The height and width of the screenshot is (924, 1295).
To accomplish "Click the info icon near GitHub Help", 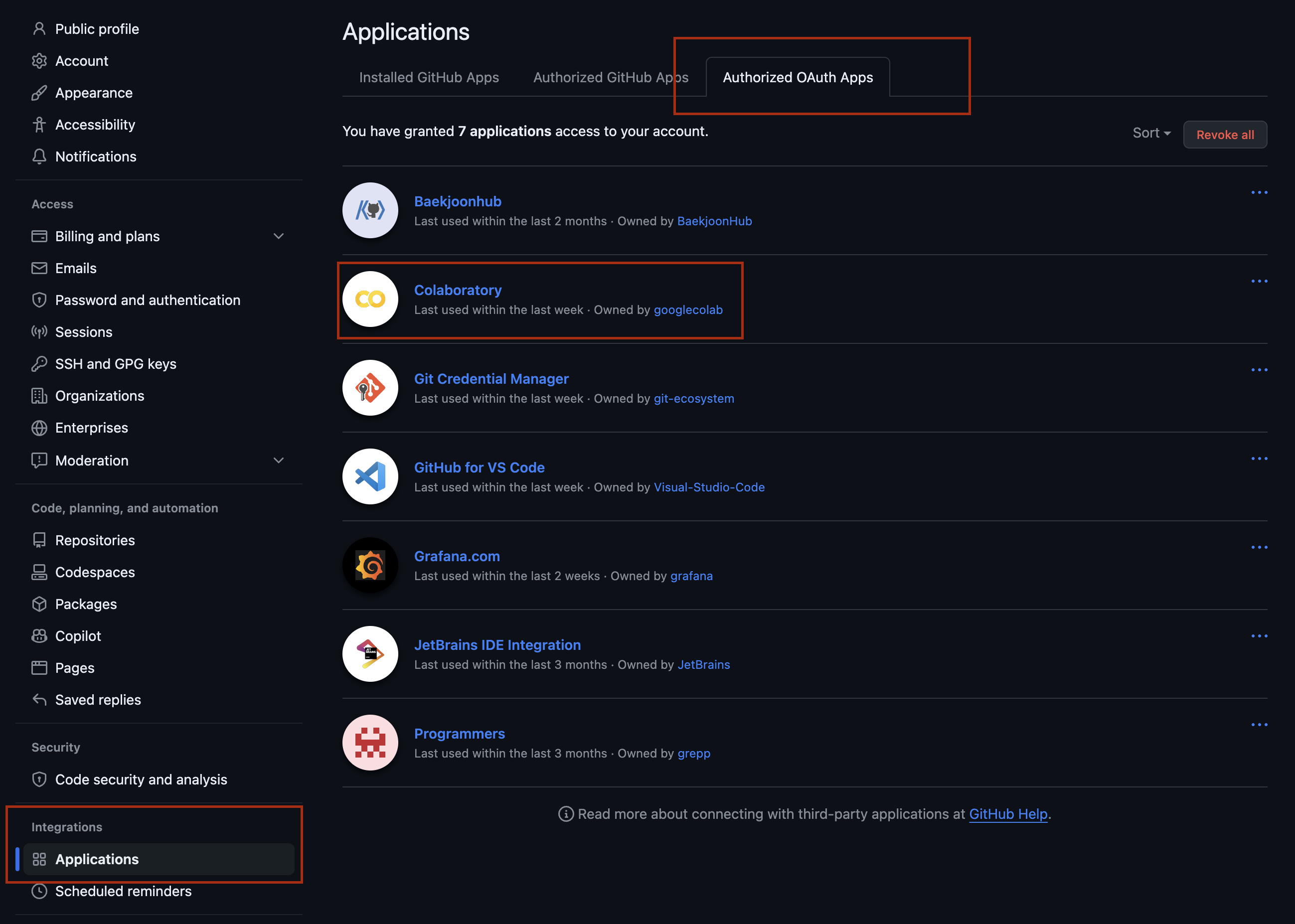I will click(566, 814).
